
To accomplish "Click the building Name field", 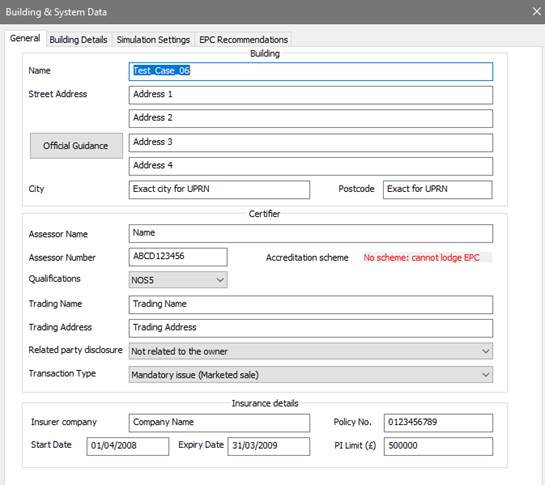I will pyautogui.click(x=311, y=71).
